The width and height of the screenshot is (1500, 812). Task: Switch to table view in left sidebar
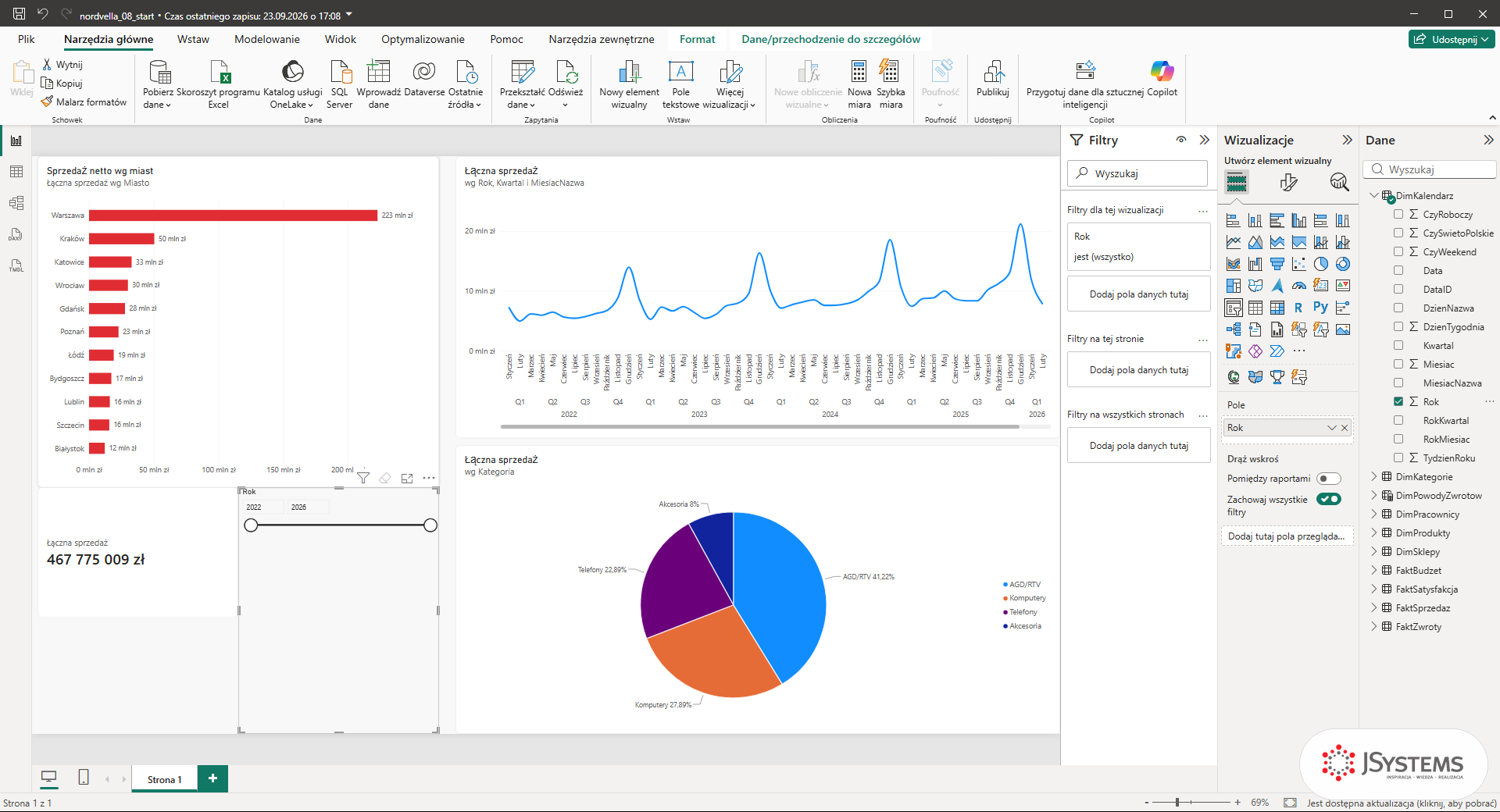(16, 172)
